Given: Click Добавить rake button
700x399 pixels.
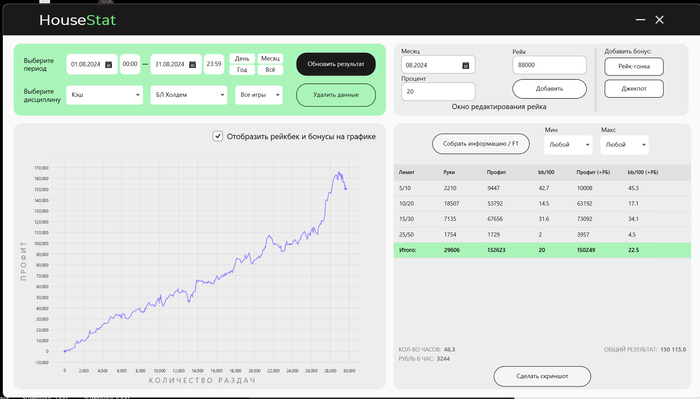Looking at the screenshot, I should (x=549, y=88).
